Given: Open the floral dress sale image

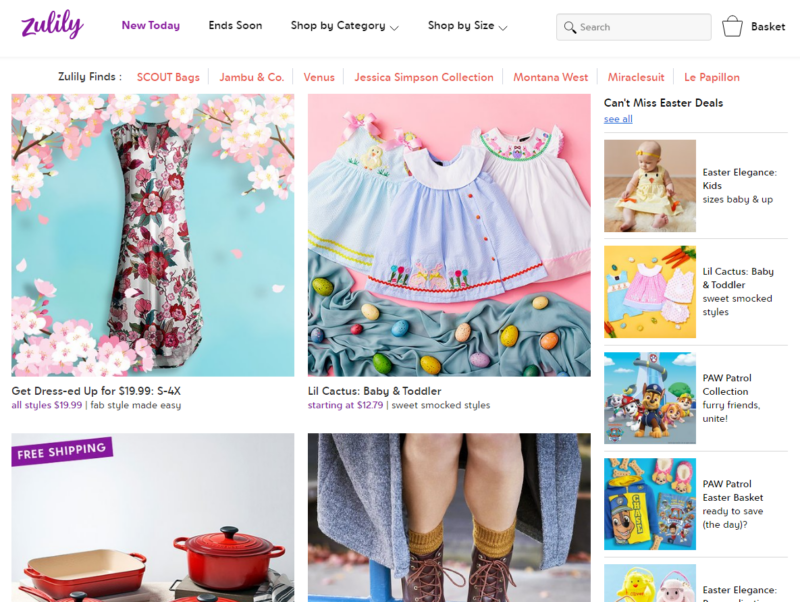Looking at the screenshot, I should tap(153, 235).
